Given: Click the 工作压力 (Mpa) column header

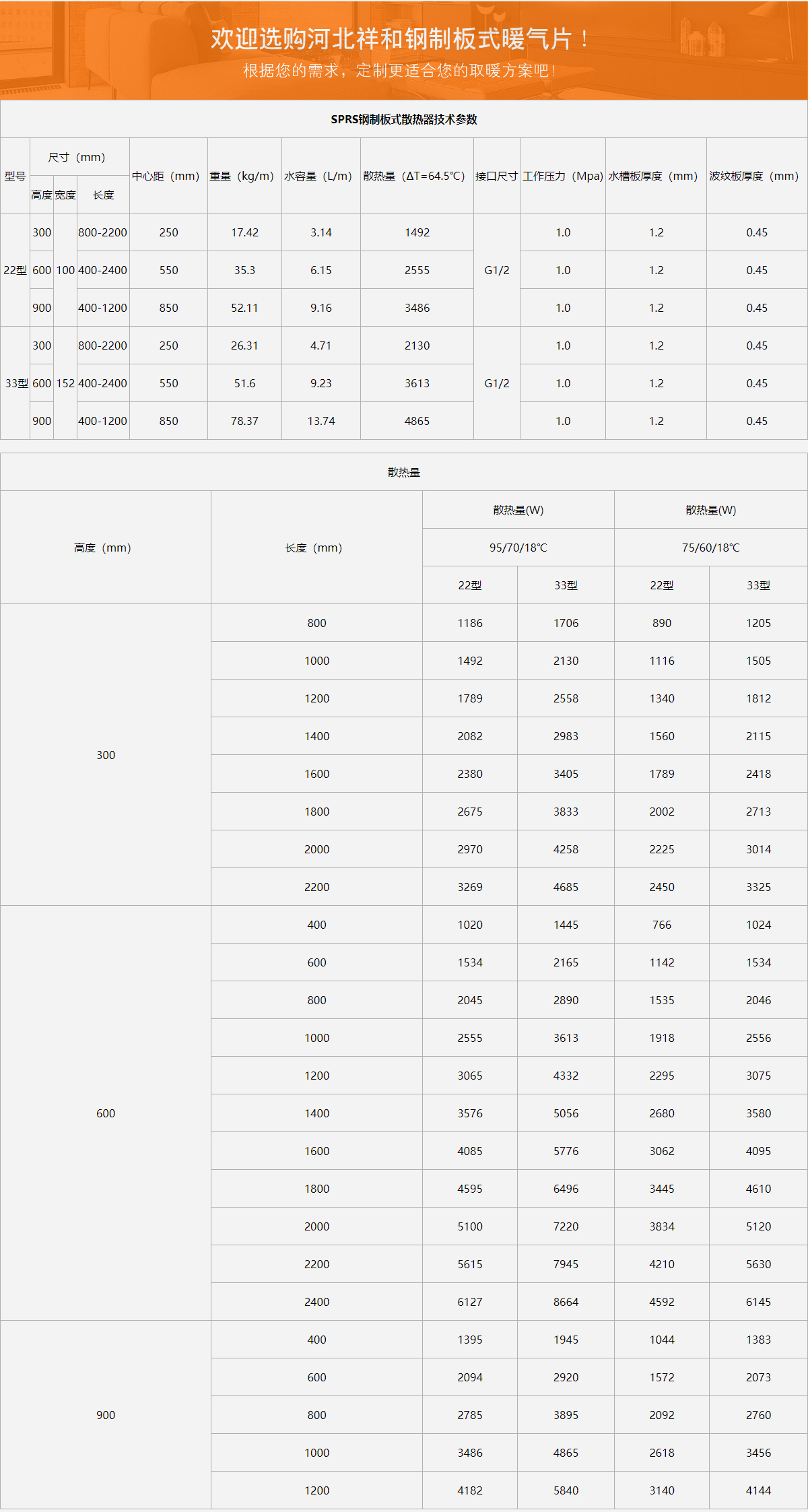Looking at the screenshot, I should click(562, 176).
